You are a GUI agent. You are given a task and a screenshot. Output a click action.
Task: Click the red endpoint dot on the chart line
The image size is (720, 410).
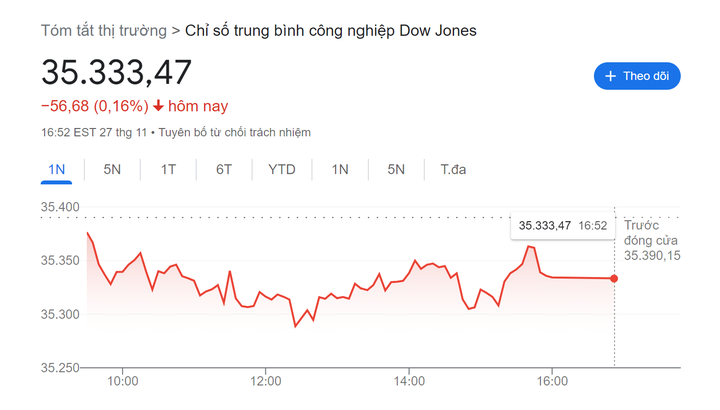pos(614,278)
